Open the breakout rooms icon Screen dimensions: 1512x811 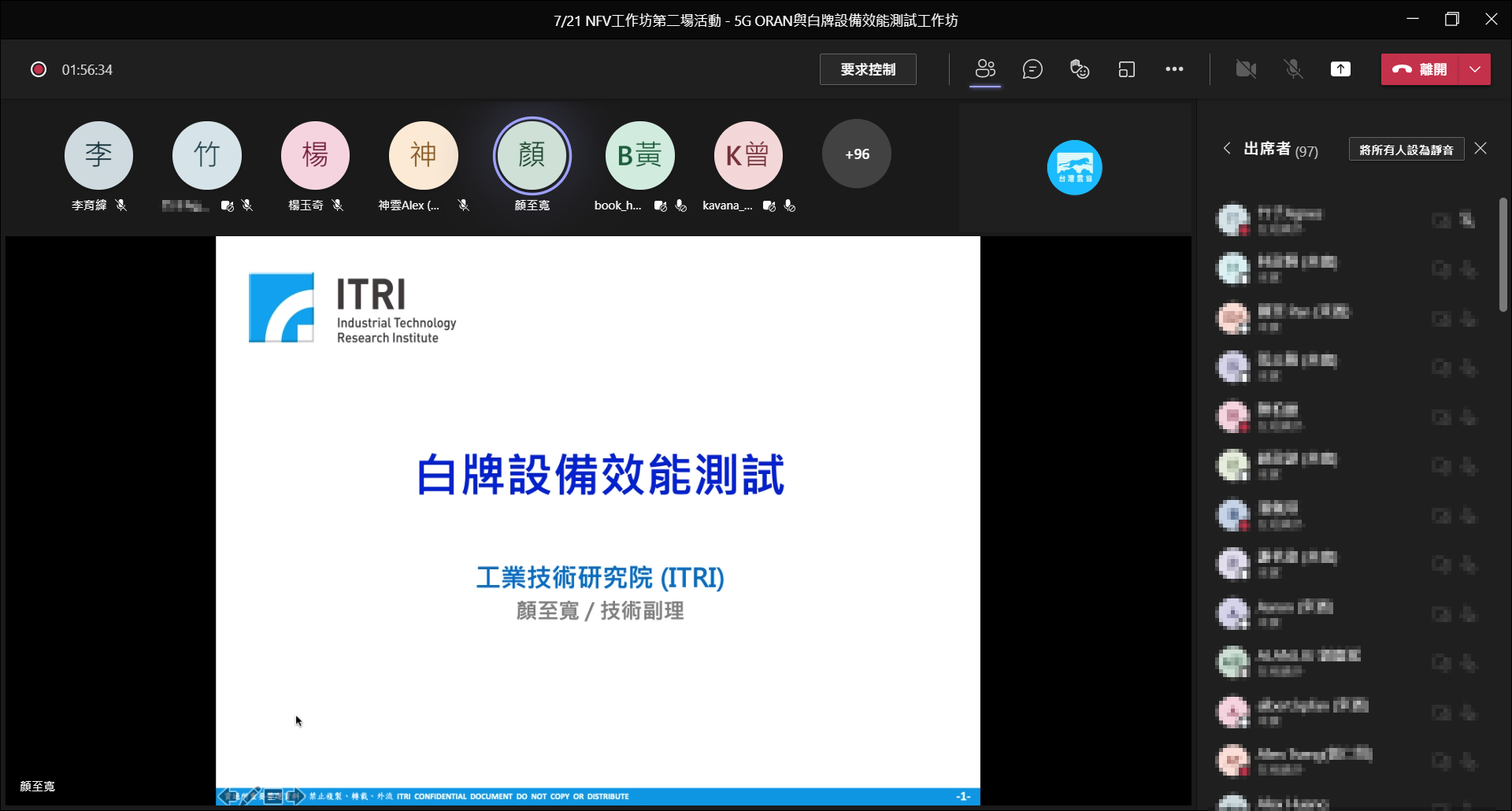(x=1127, y=69)
